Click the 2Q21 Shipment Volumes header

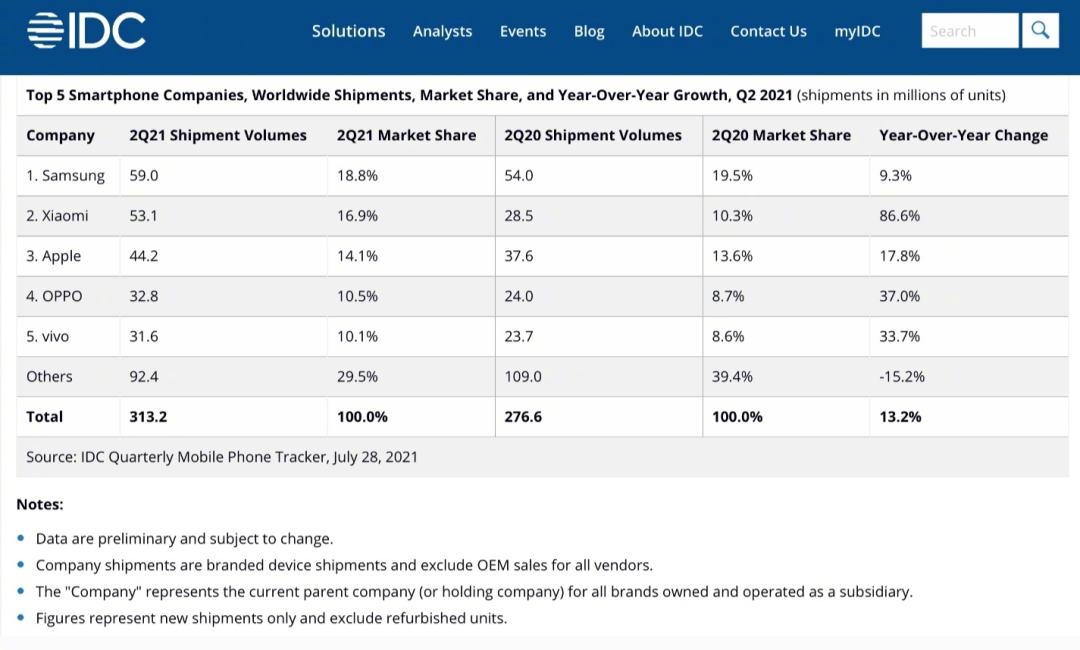218,136
